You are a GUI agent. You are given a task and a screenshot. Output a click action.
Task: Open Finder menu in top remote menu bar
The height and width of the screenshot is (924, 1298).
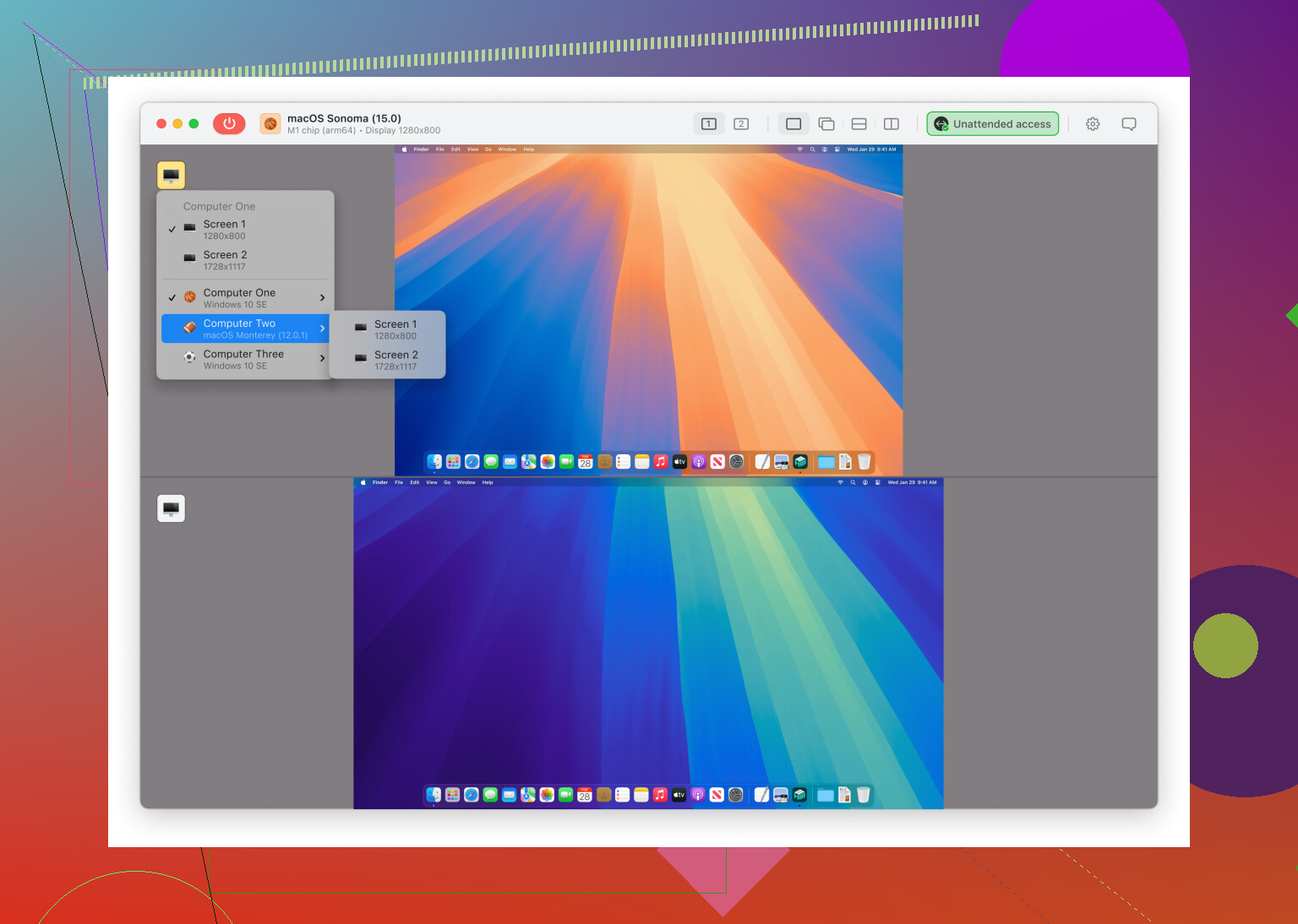click(421, 149)
